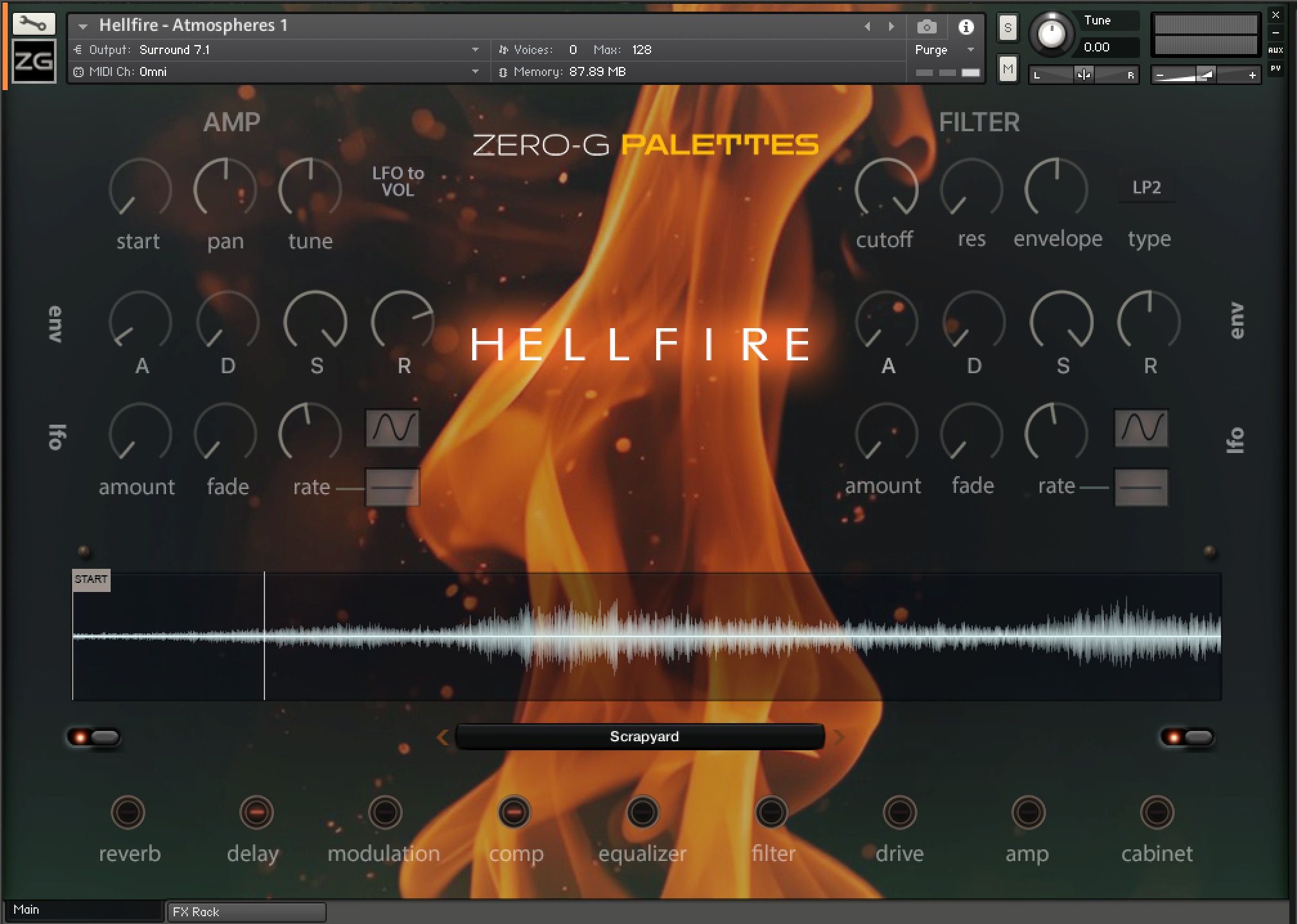
Task: Click the PV button icon
Action: (1276, 68)
